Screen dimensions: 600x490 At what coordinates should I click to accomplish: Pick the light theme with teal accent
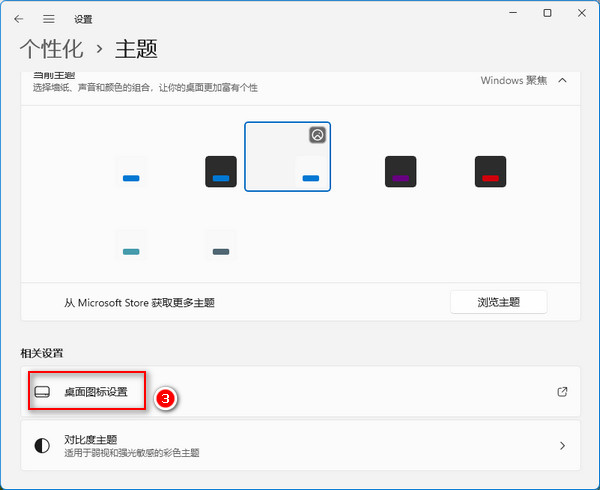(131, 245)
